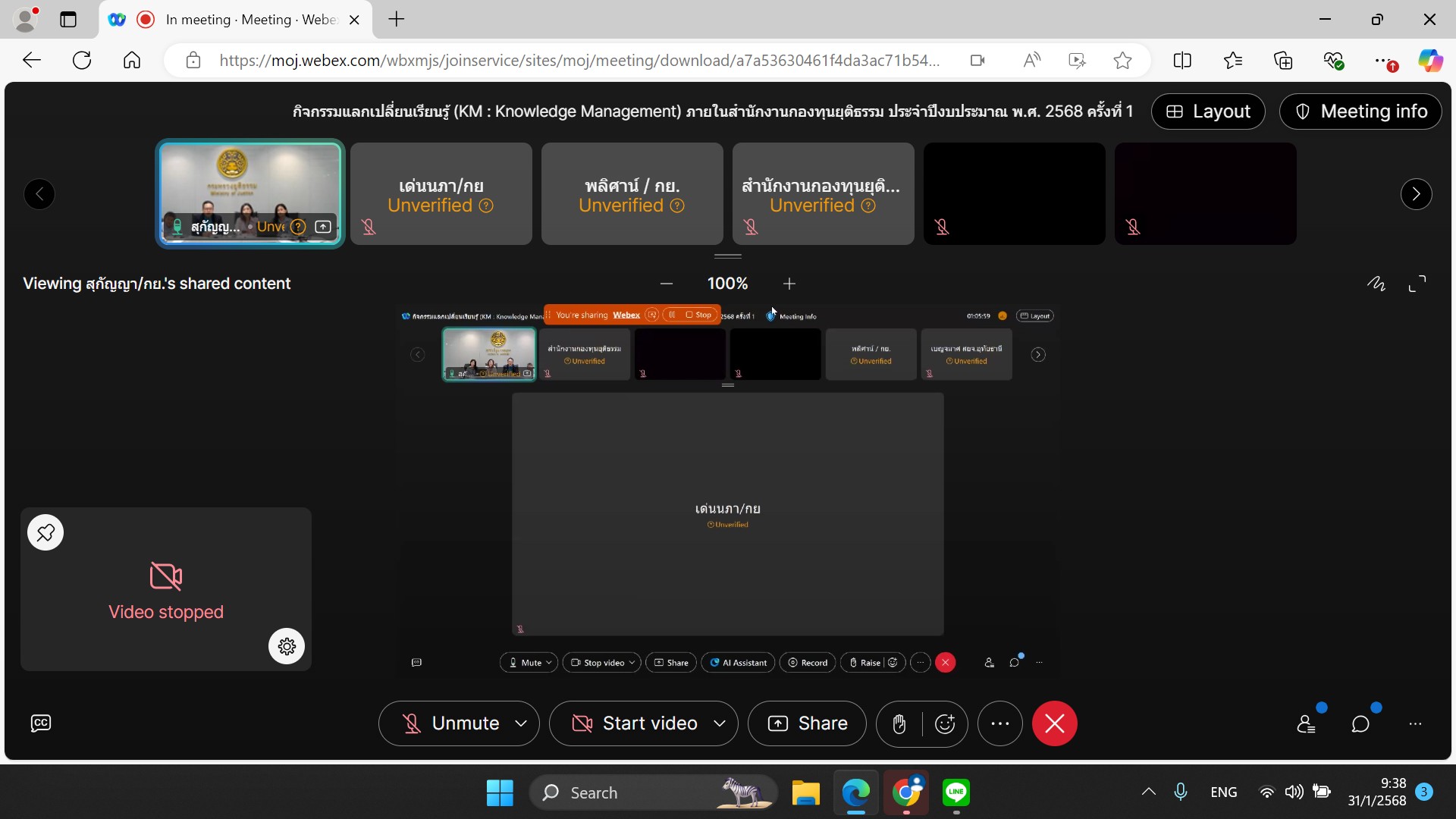Image resolution: width=1456 pixels, height=819 pixels.
Task: Zoom in shared content with plus
Action: coord(789,284)
